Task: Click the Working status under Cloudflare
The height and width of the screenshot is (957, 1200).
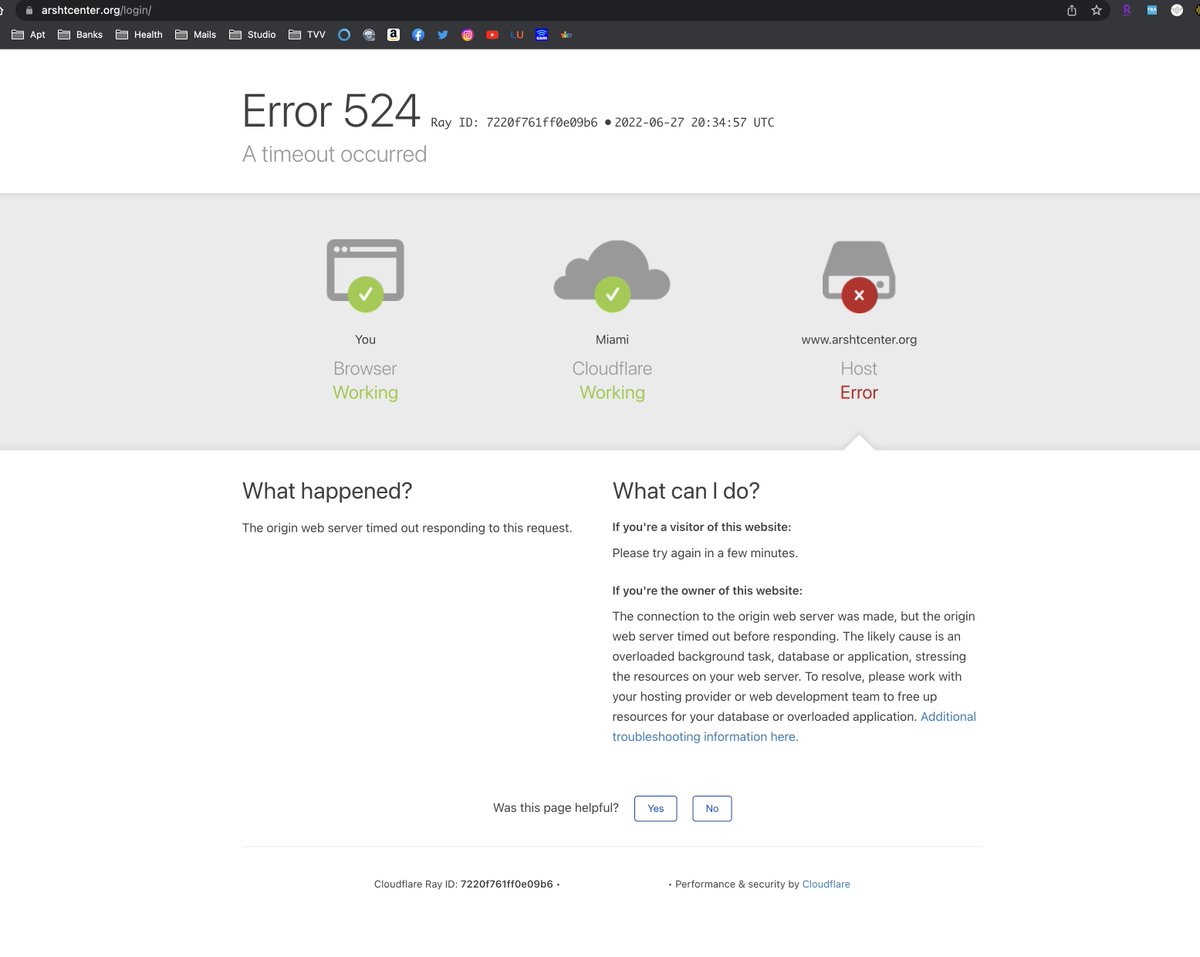Action: (612, 393)
